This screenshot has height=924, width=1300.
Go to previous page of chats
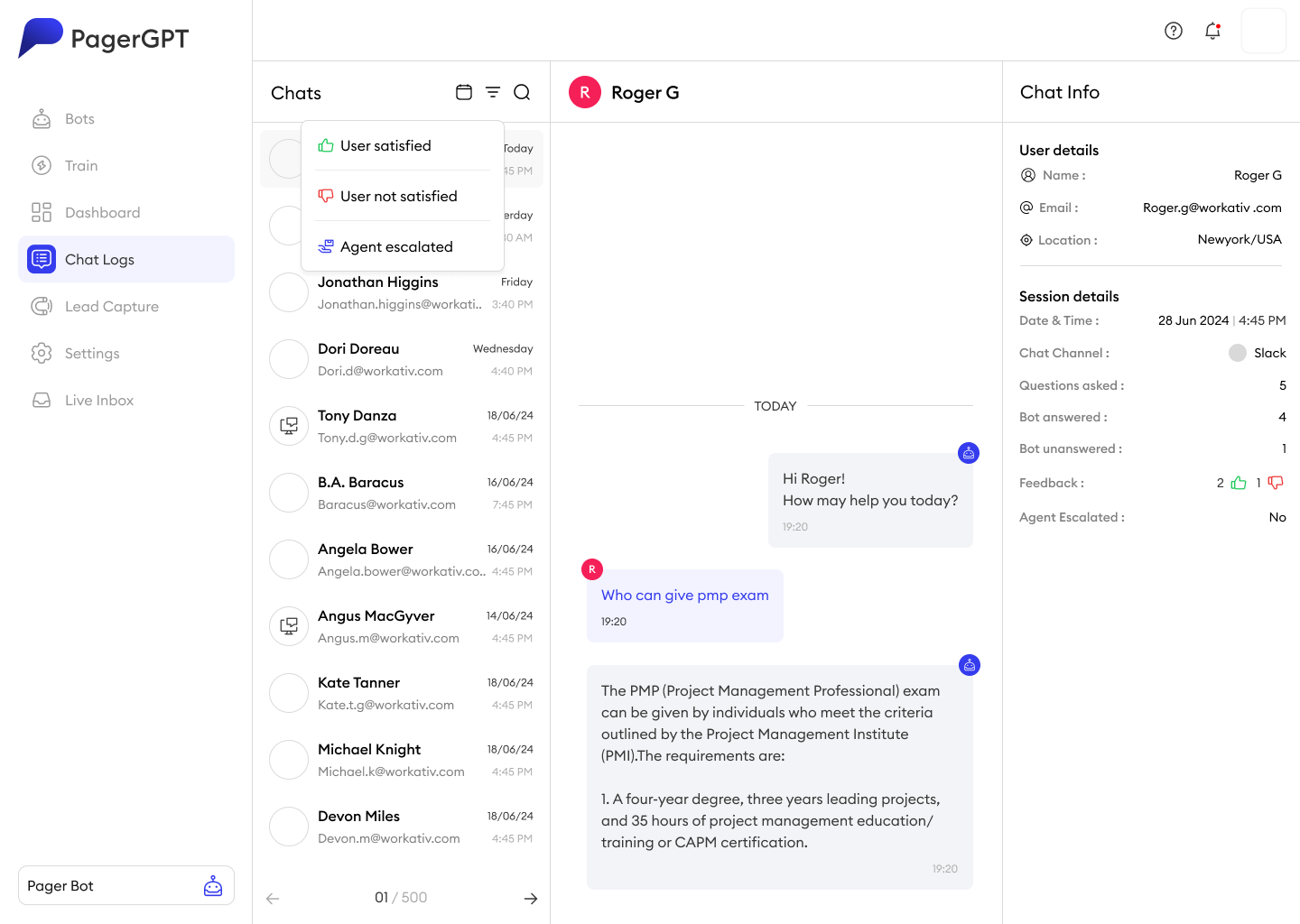[273, 898]
